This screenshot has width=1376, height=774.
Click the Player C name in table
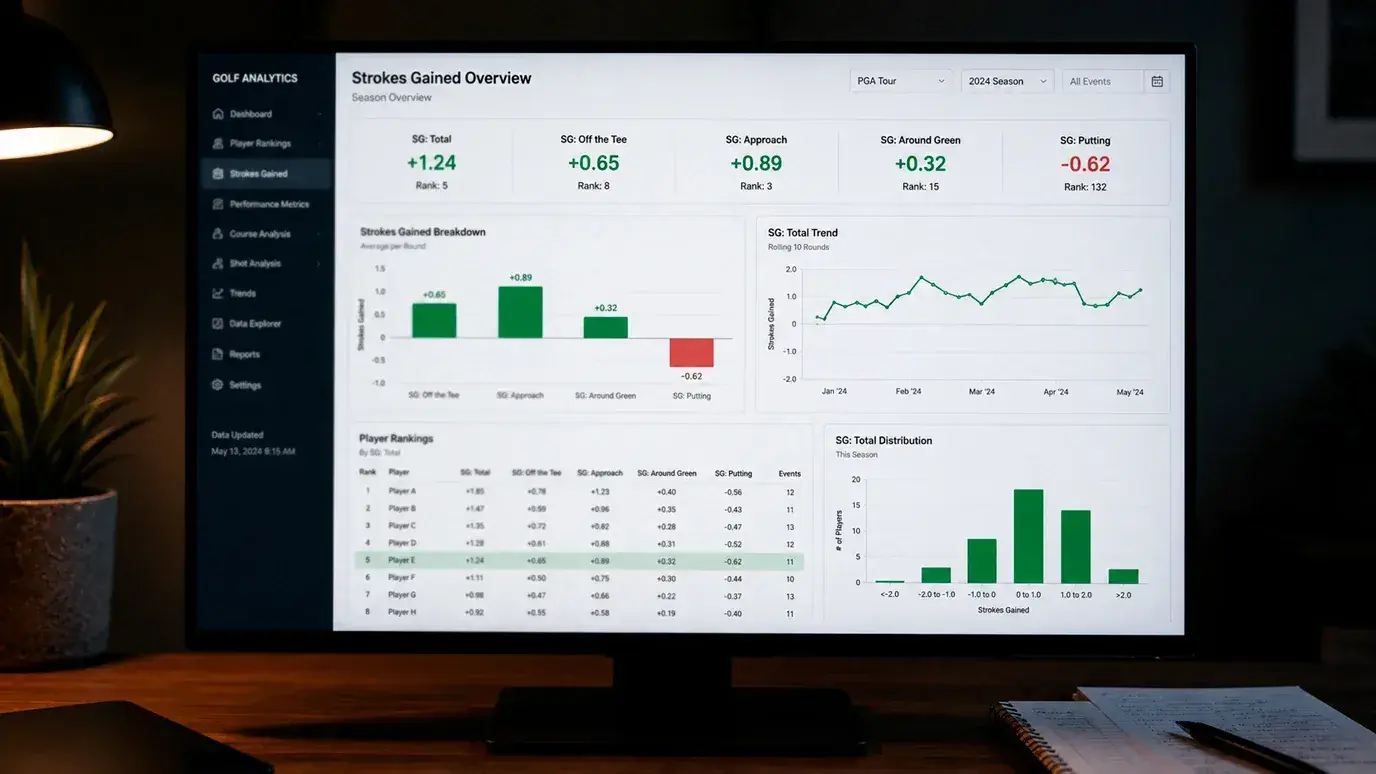402,526
